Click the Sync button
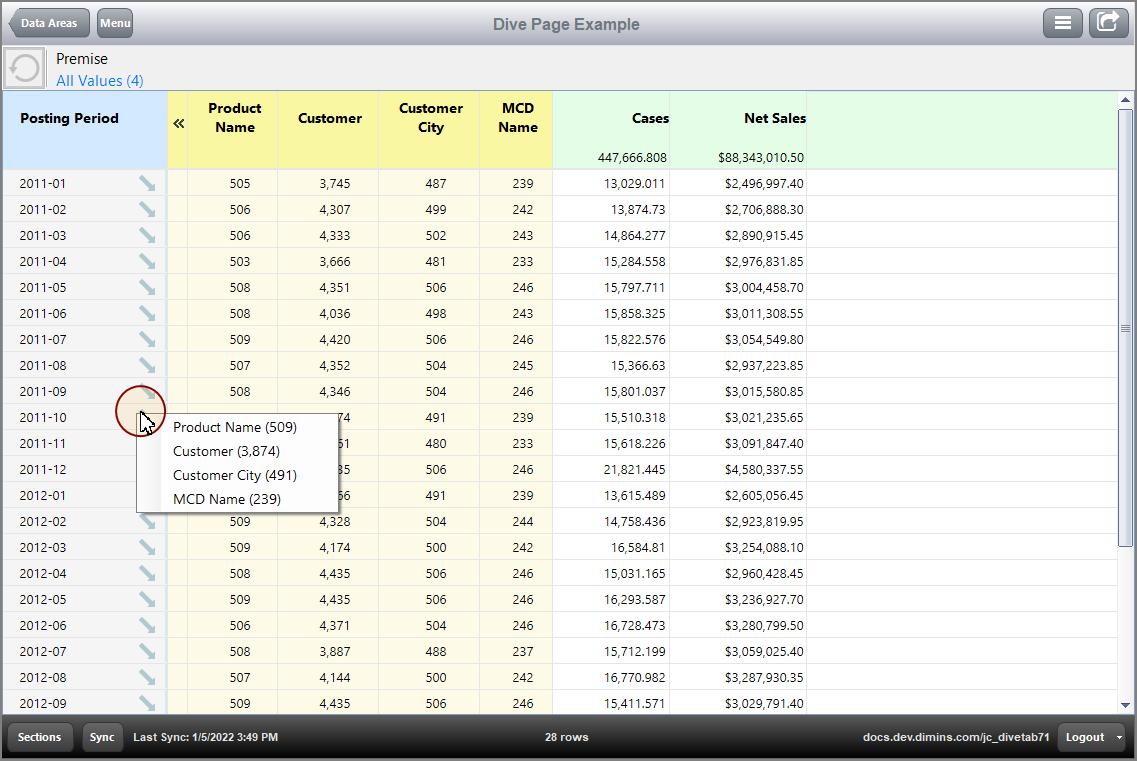 click(102, 737)
